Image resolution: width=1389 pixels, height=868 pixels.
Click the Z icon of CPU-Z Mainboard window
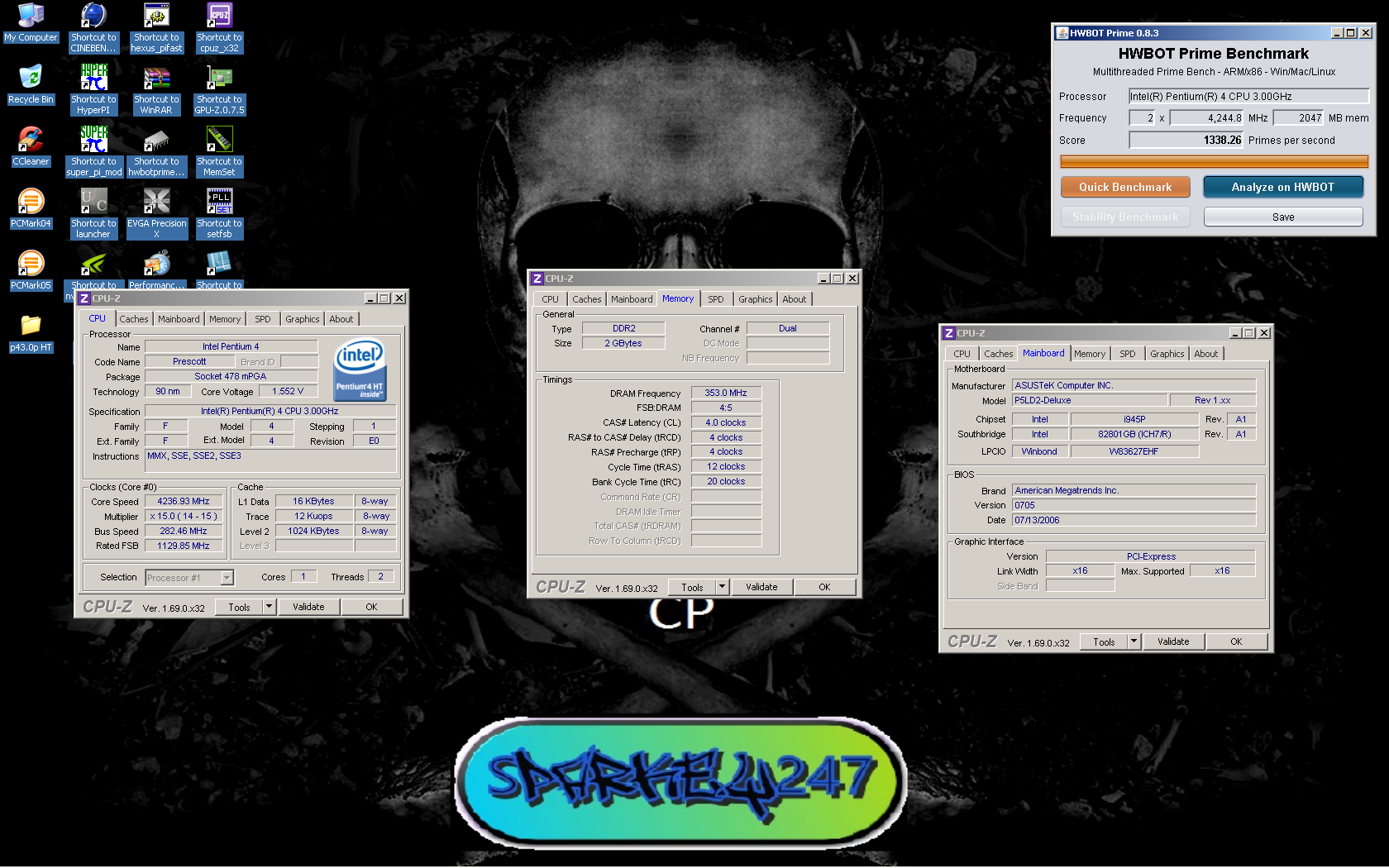pyautogui.click(x=949, y=333)
